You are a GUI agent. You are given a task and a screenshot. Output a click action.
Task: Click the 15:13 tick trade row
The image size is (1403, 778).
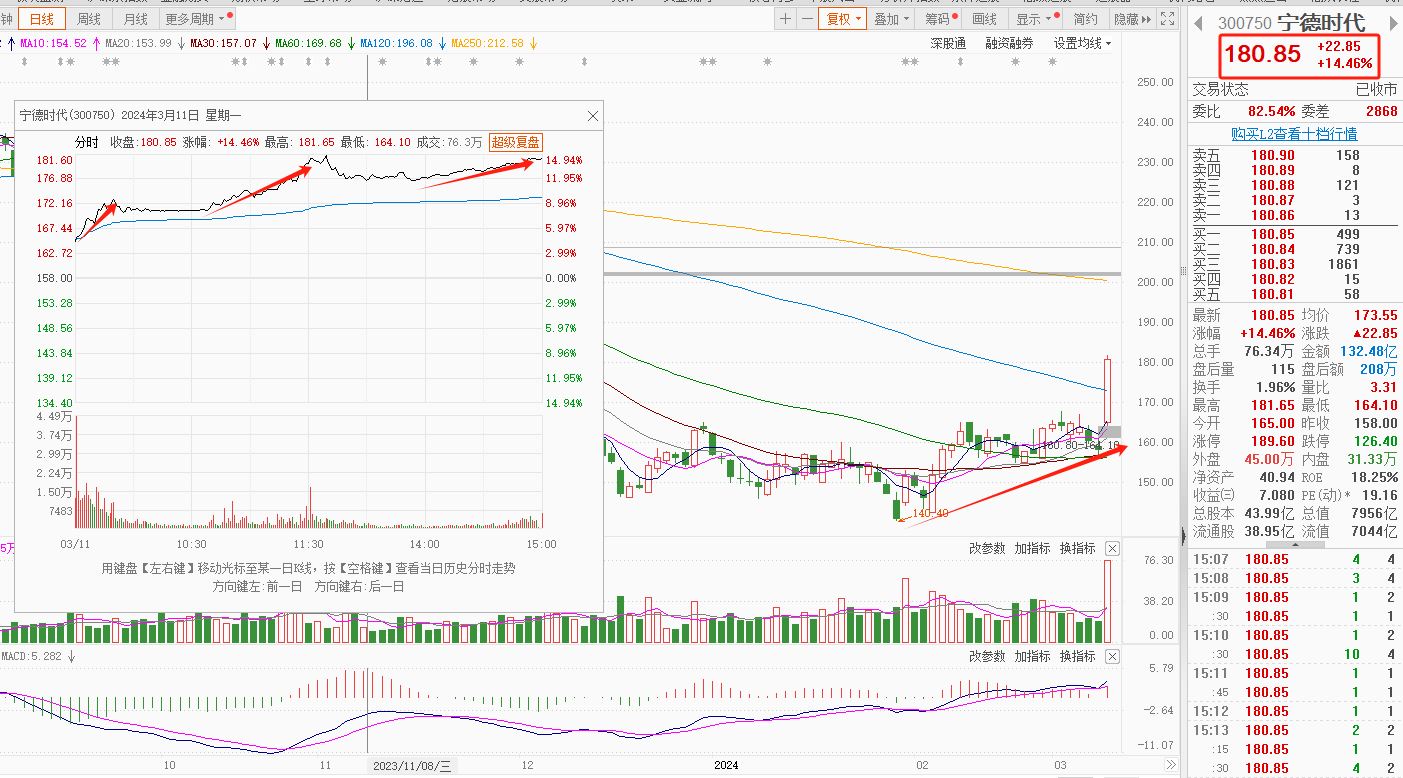(x=1294, y=730)
